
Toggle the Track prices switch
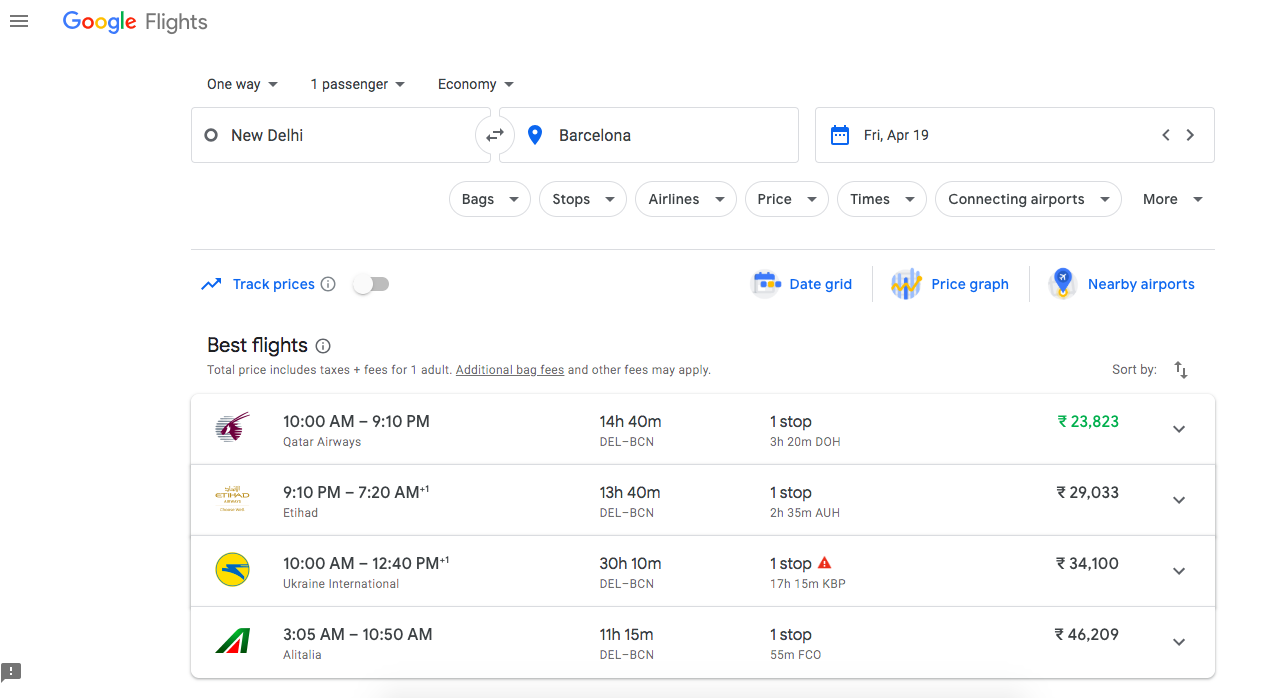371,284
